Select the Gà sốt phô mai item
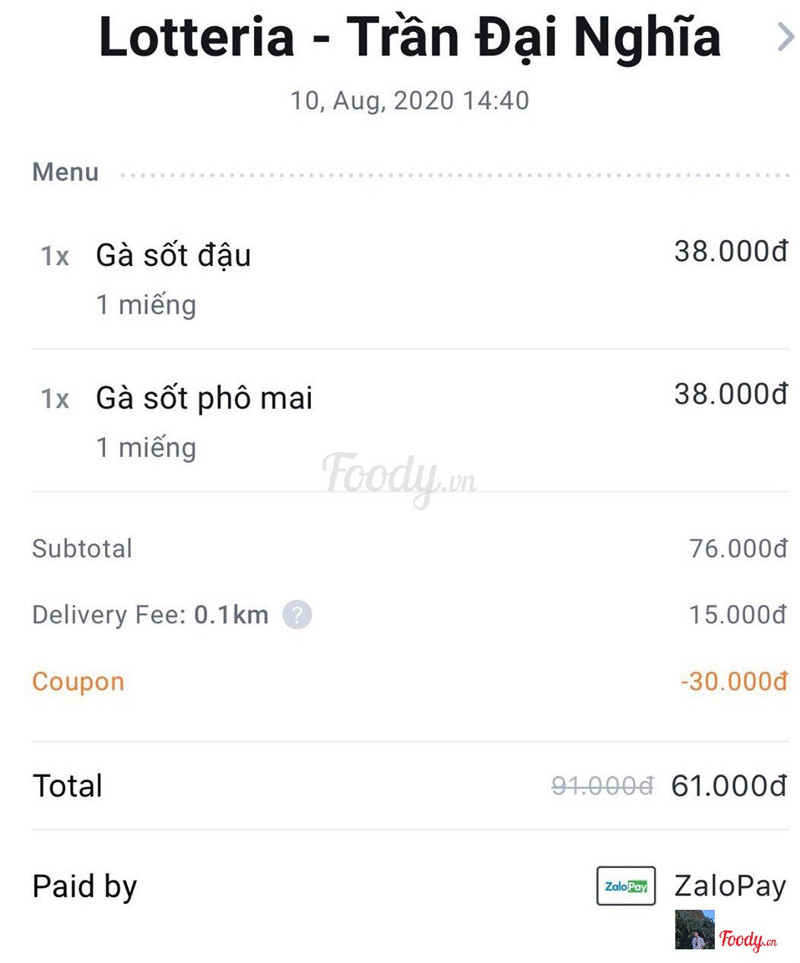Viewport: 800px width, 963px height. coord(204,398)
